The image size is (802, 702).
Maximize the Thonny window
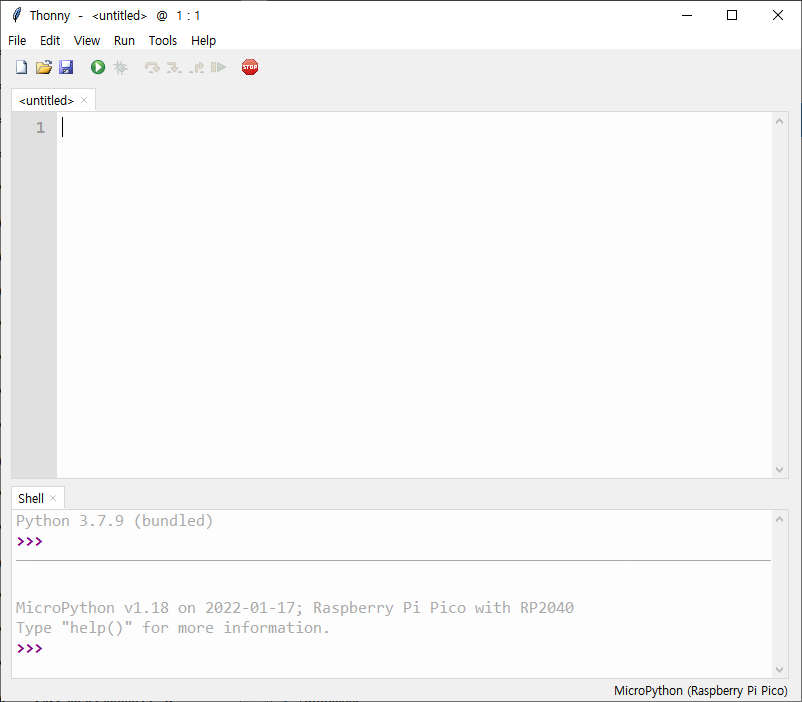coord(732,15)
